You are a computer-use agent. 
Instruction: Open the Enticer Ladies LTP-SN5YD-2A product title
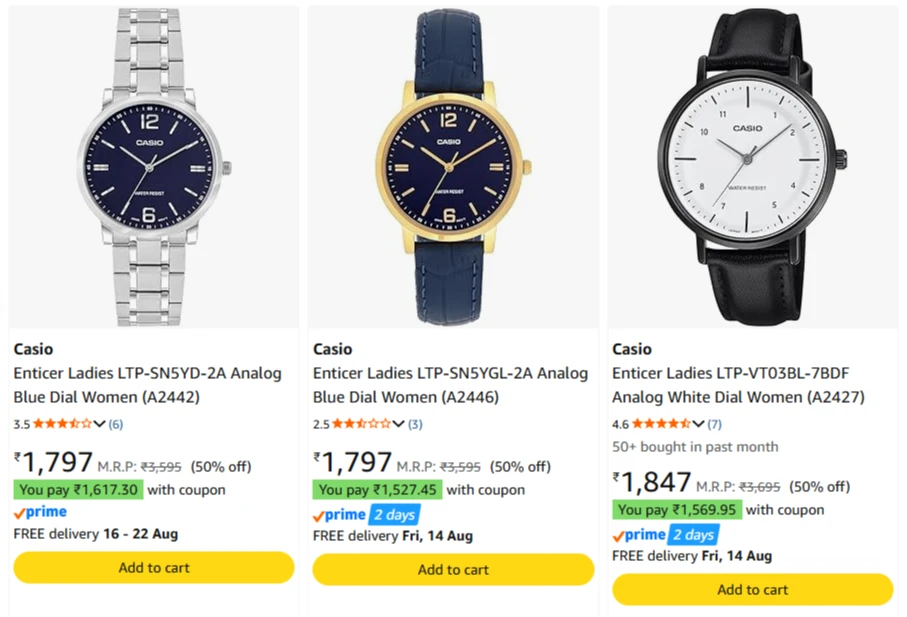pyautogui.click(x=148, y=385)
